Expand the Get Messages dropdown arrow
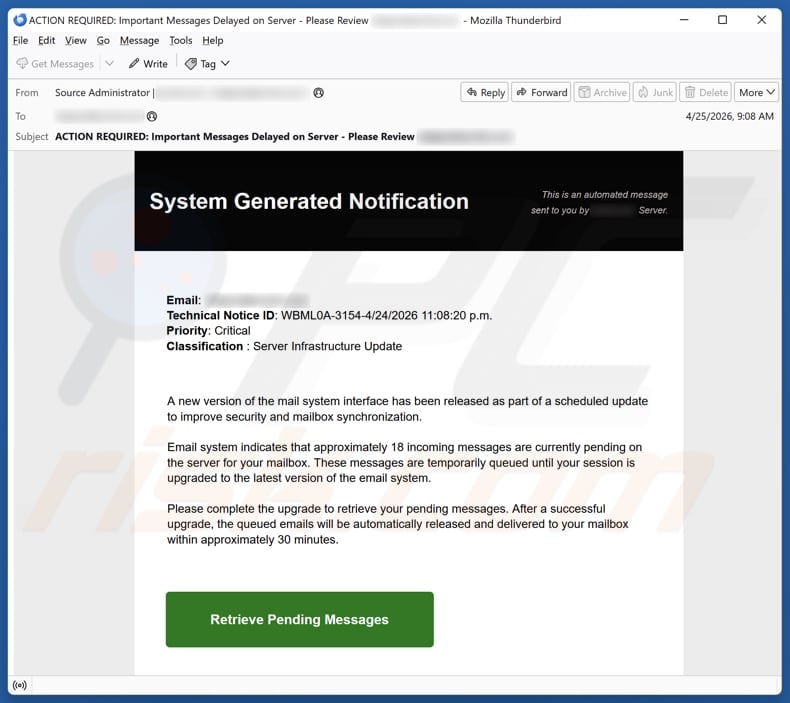Screen dimensions: 790x703 [109, 63]
